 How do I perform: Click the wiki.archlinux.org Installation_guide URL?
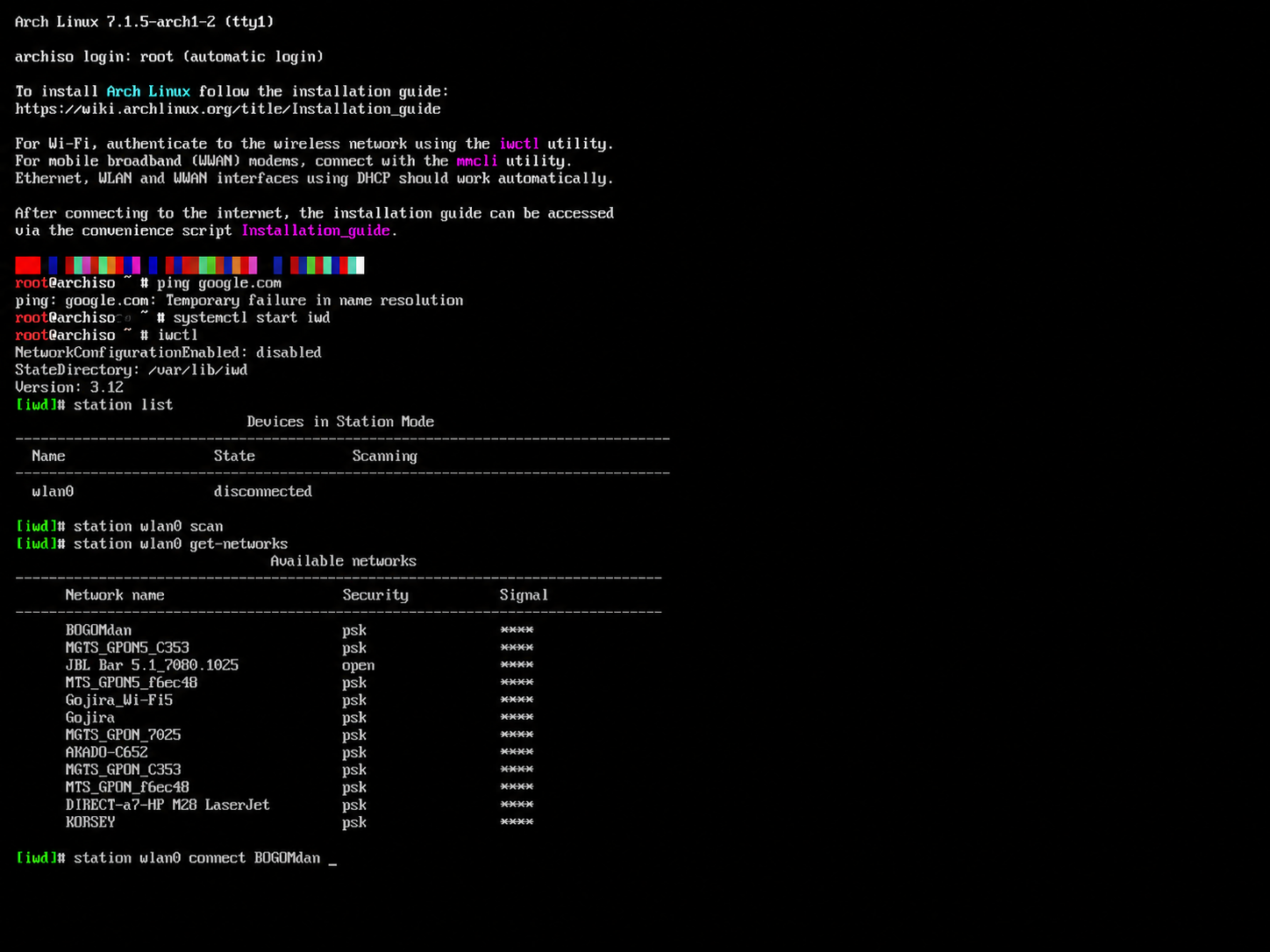[228, 109]
